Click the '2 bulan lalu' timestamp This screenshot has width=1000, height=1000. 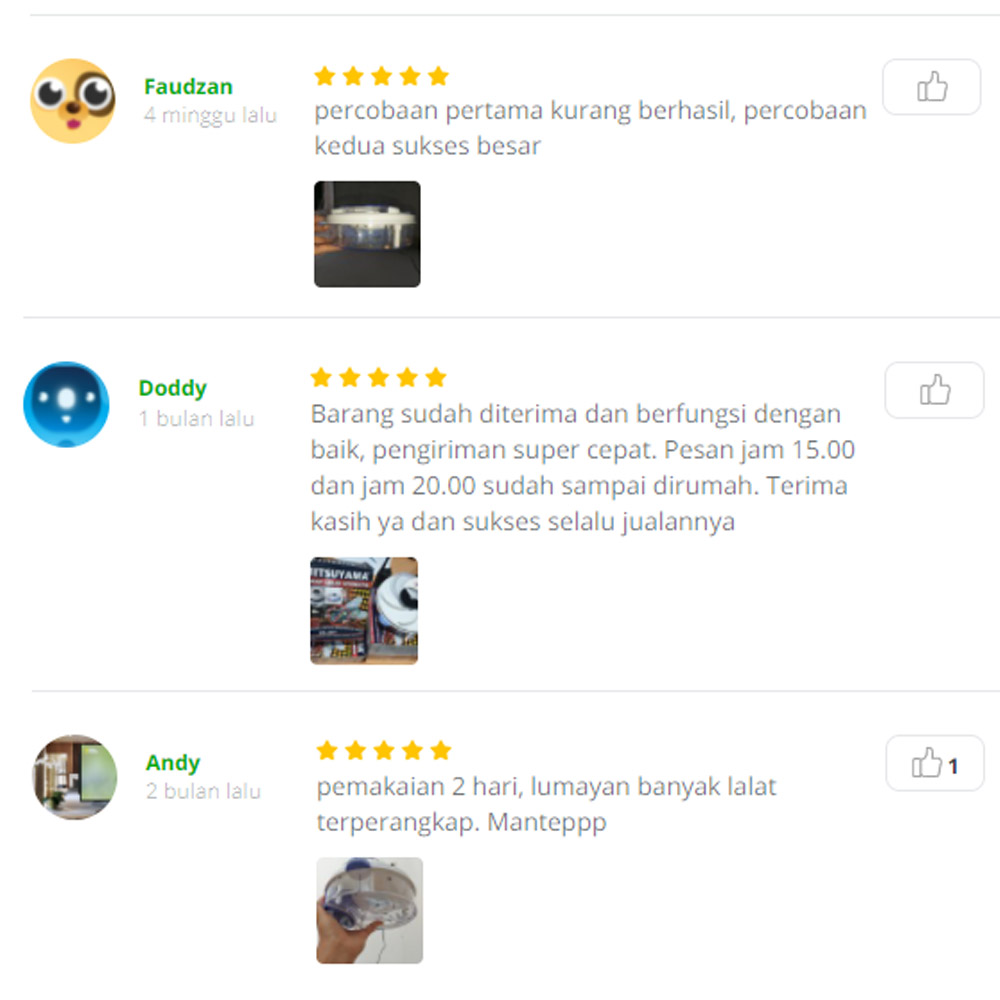tap(203, 791)
